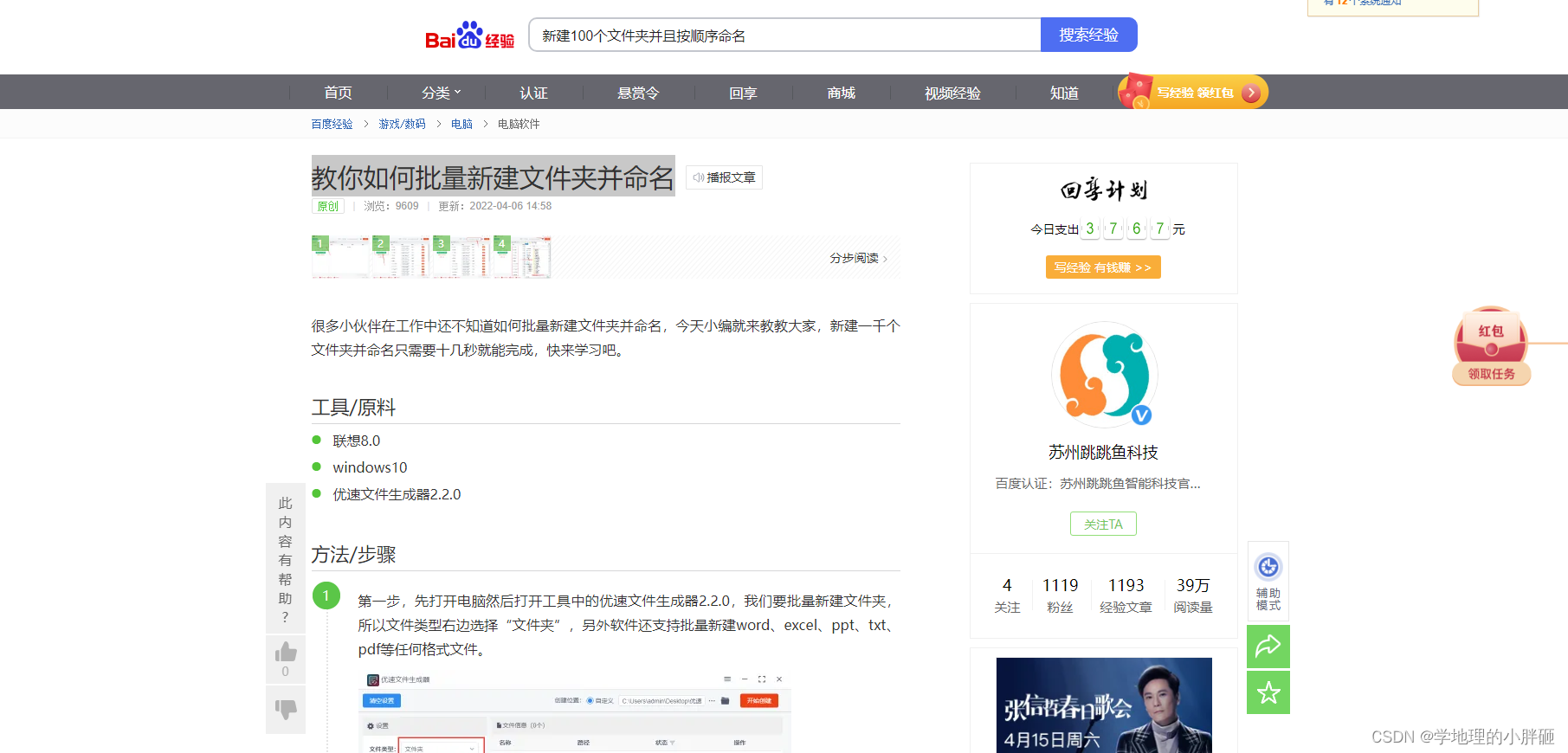Open step 1 thumbnail preview
This screenshot has width=1568, height=753.
coord(340,257)
